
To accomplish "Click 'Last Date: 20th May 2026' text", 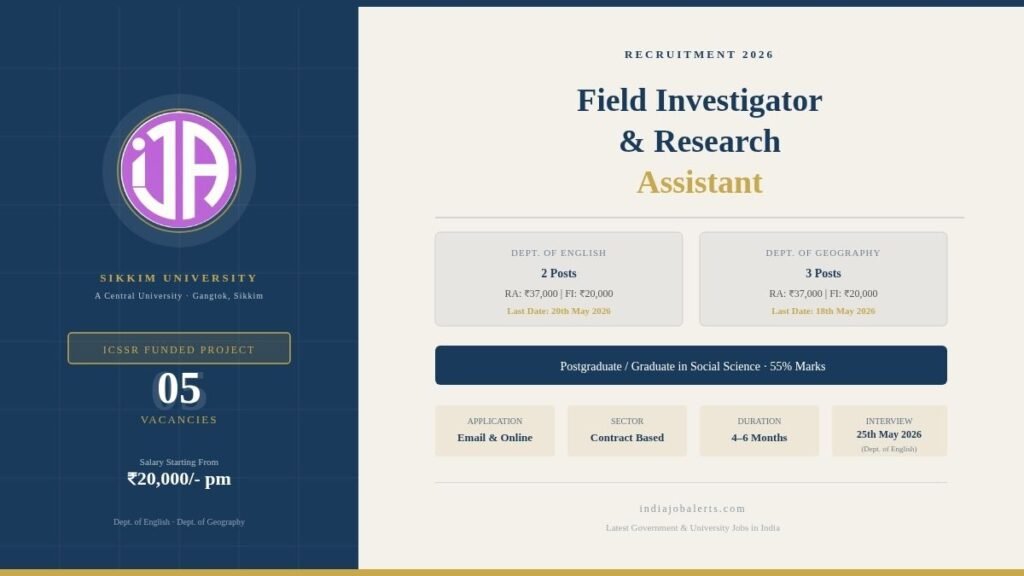I will click(x=559, y=312).
